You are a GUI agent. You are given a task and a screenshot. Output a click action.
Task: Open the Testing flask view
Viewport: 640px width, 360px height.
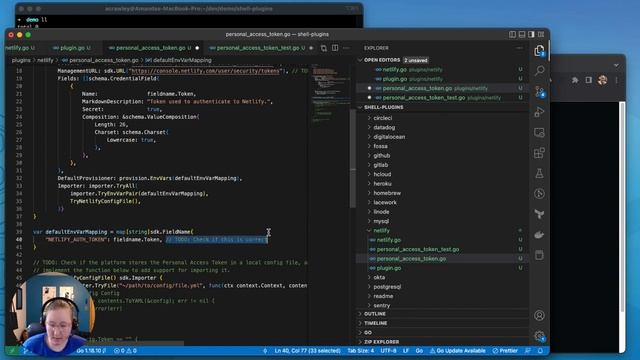point(539,173)
